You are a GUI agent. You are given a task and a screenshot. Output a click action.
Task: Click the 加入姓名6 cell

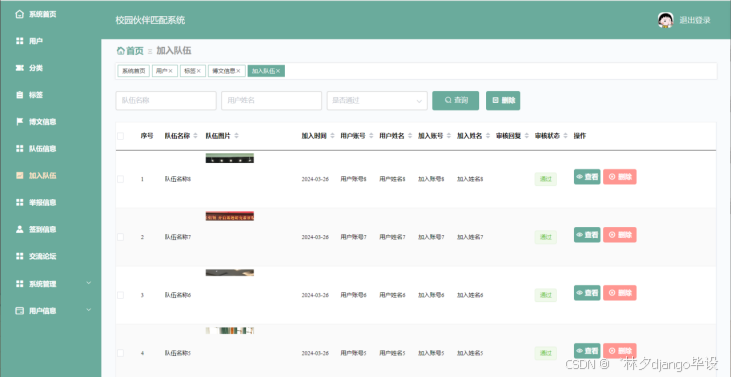coord(470,295)
